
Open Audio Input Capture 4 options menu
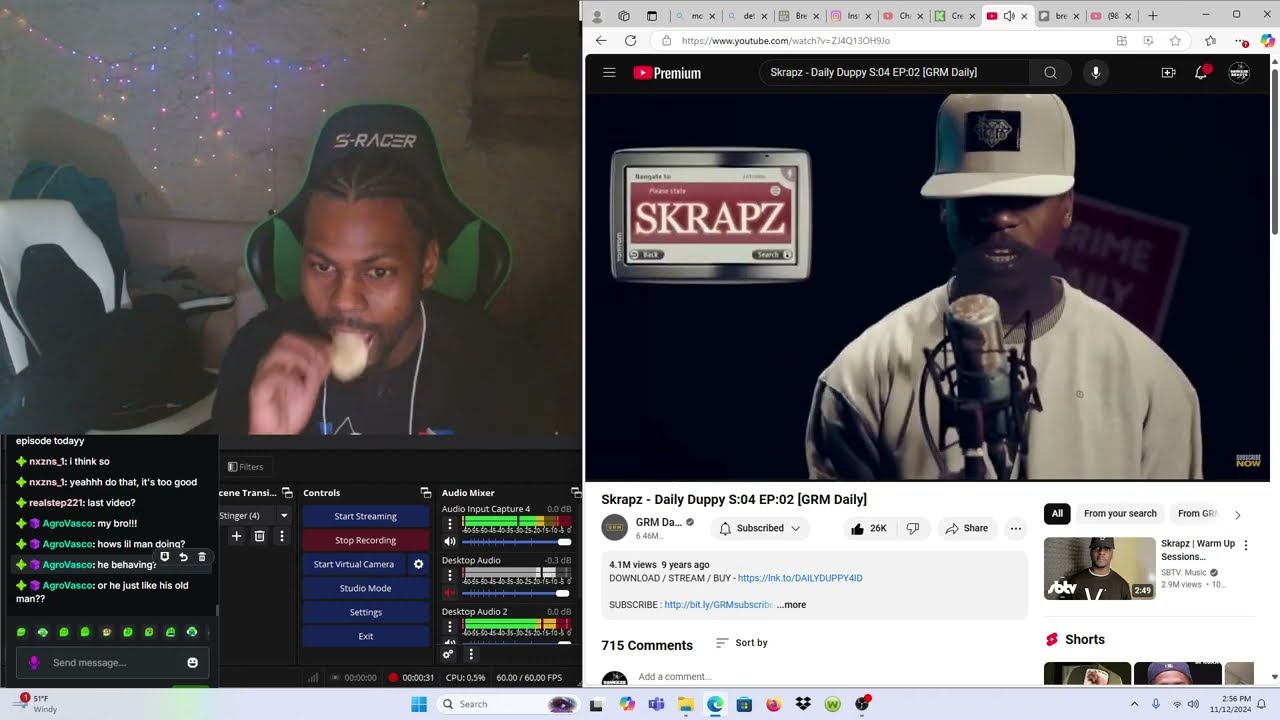[x=450, y=523]
